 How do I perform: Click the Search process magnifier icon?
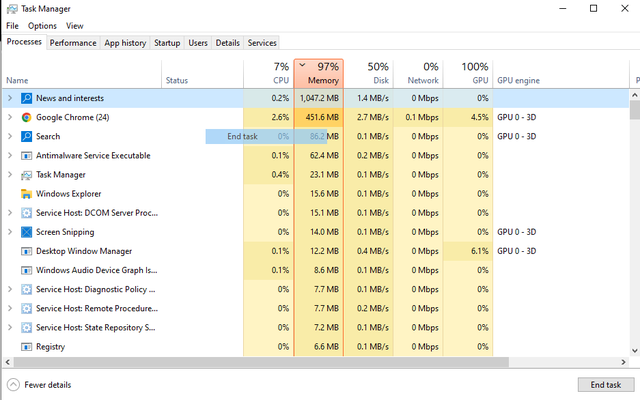coord(27,136)
